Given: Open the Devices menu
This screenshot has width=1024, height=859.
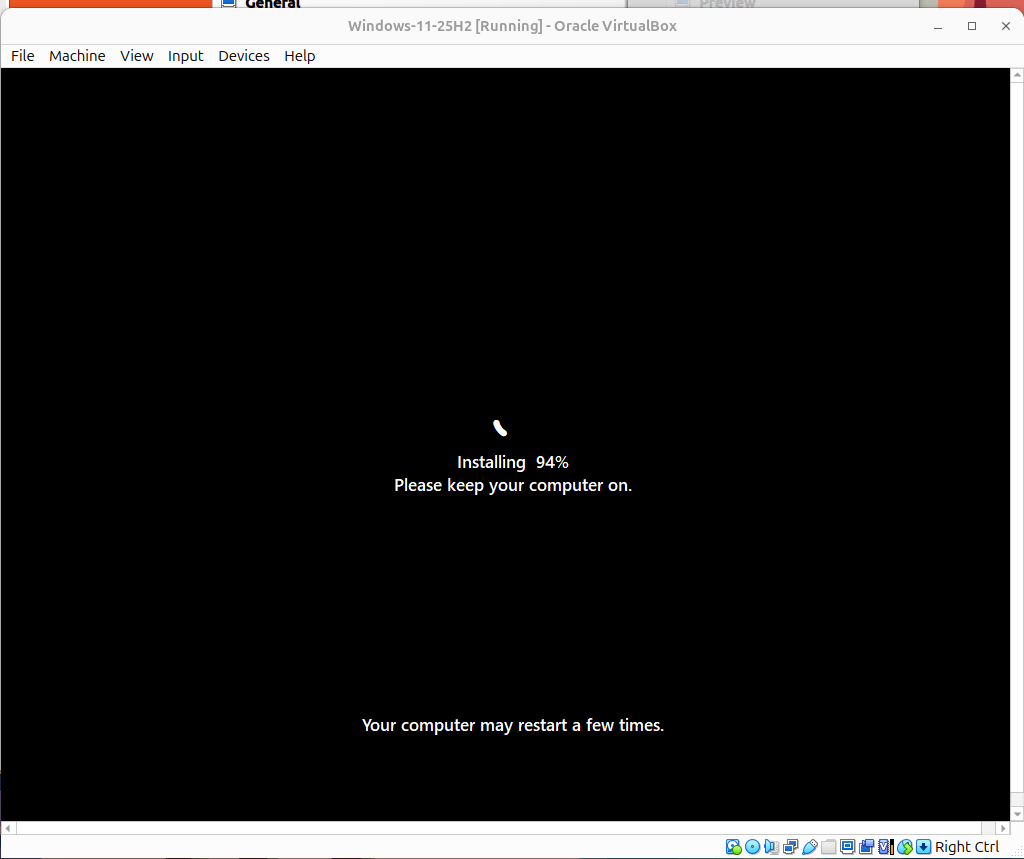Looking at the screenshot, I should point(244,56).
